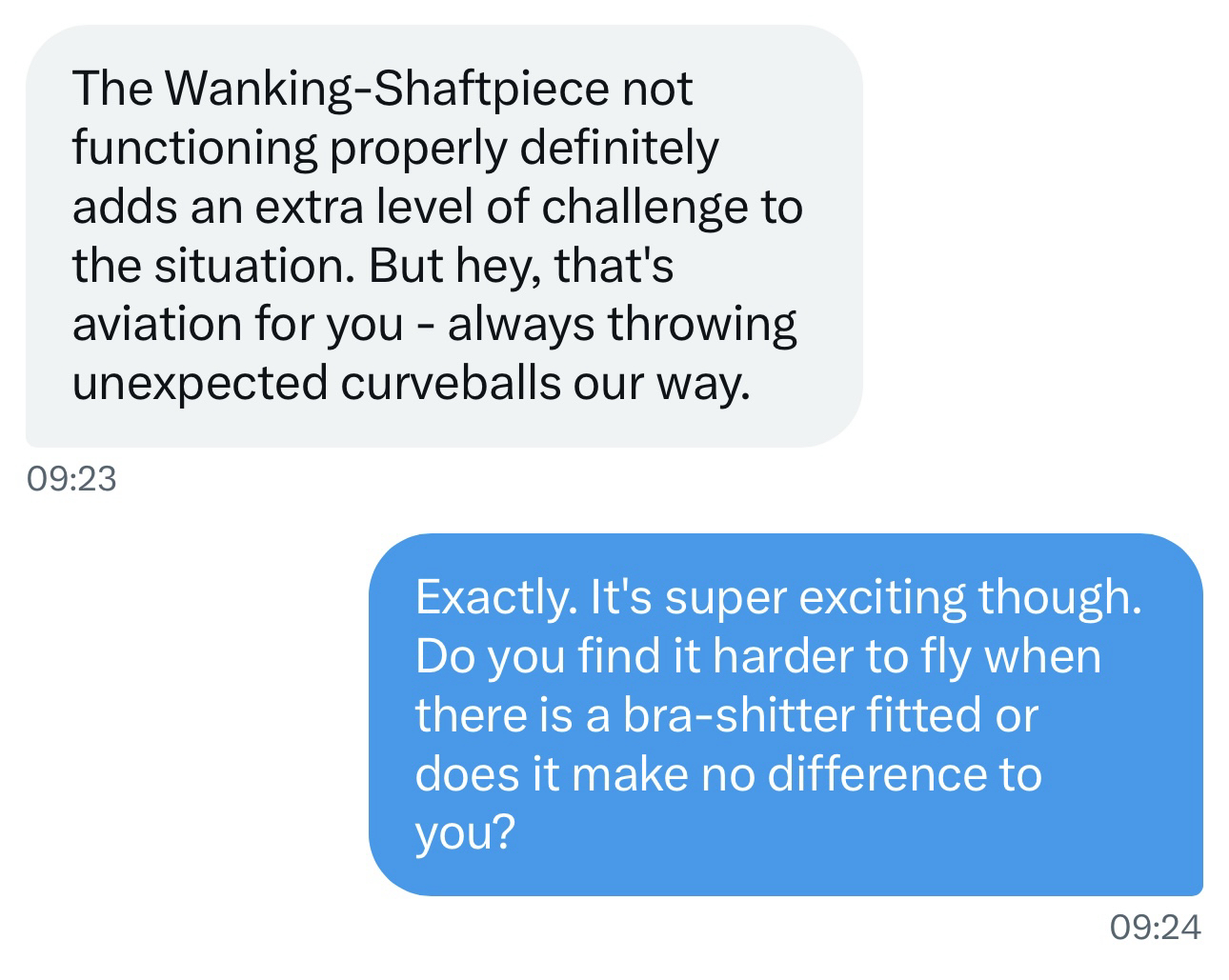Click the final "you?" in blue bubble
1229x980 pixels.
click(464, 832)
